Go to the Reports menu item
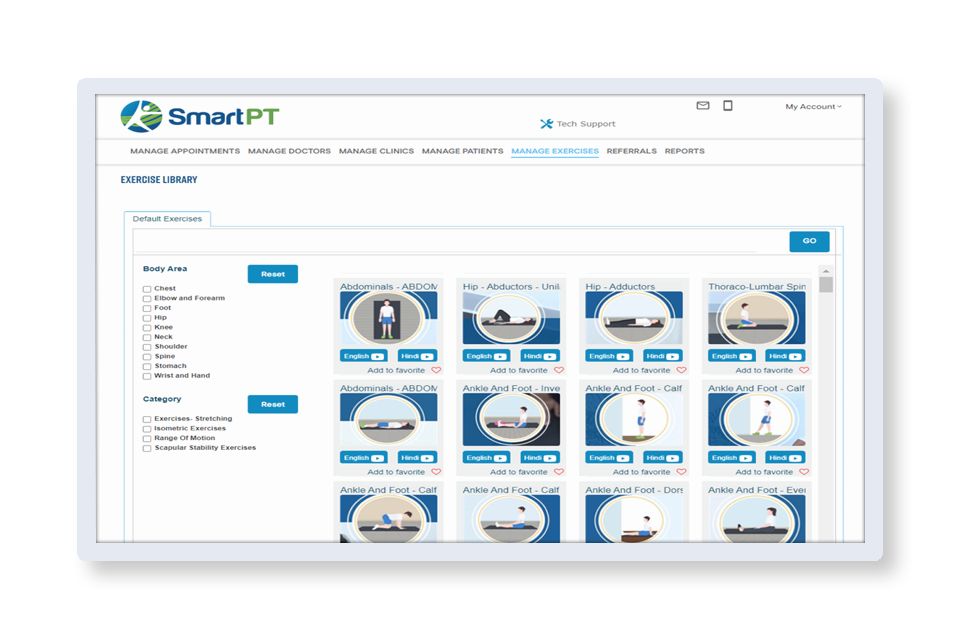960x639 pixels. [684, 151]
